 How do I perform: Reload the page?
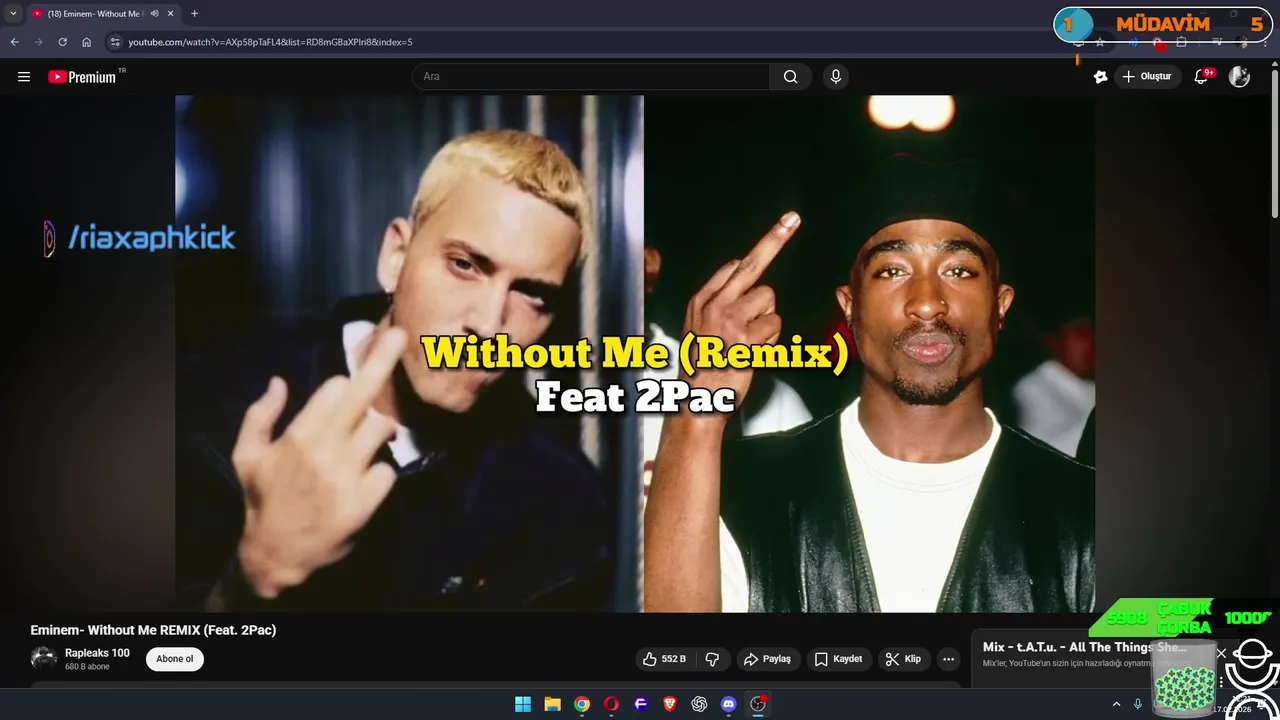point(62,42)
